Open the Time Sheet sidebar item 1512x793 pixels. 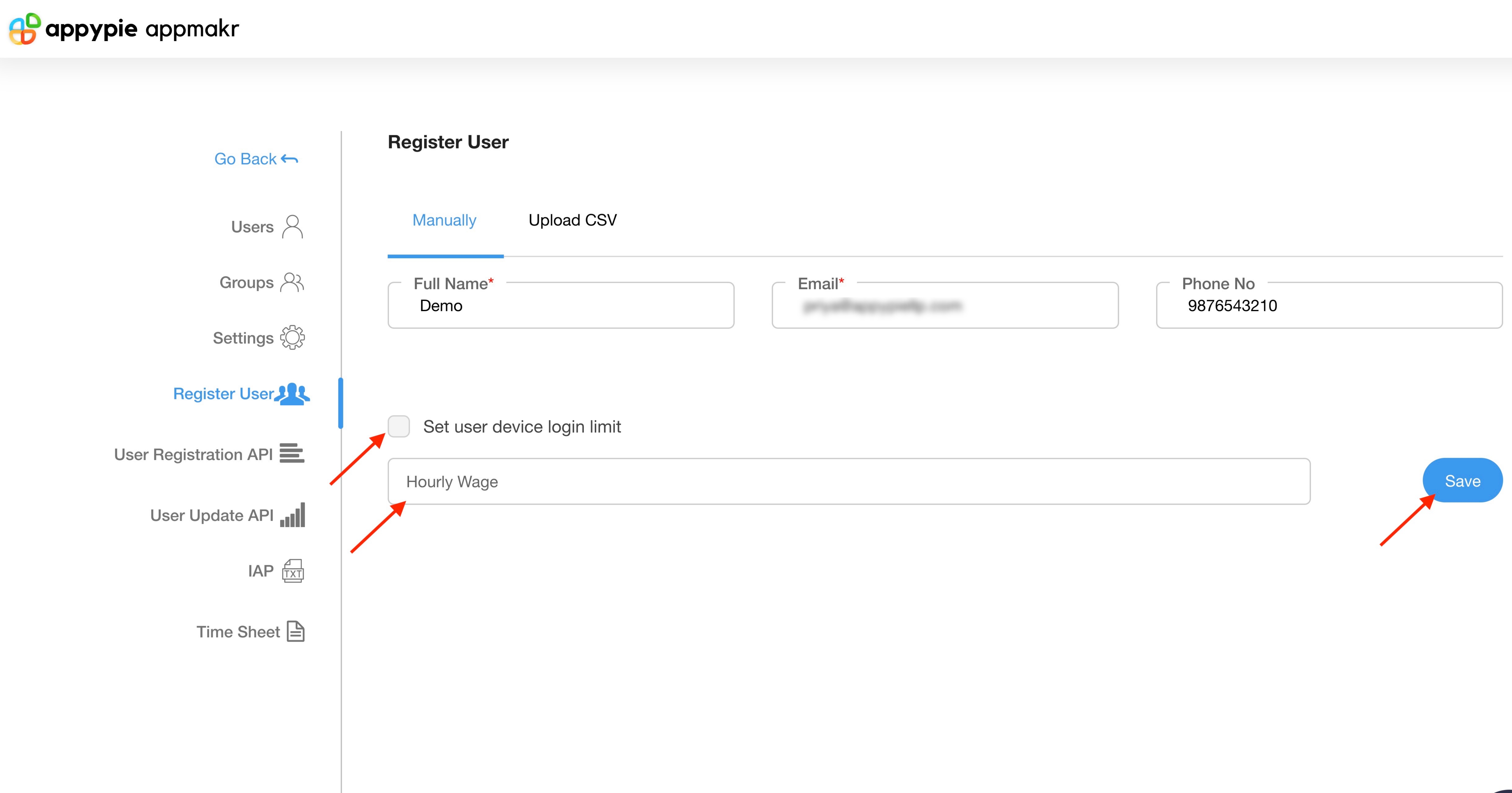click(x=238, y=632)
